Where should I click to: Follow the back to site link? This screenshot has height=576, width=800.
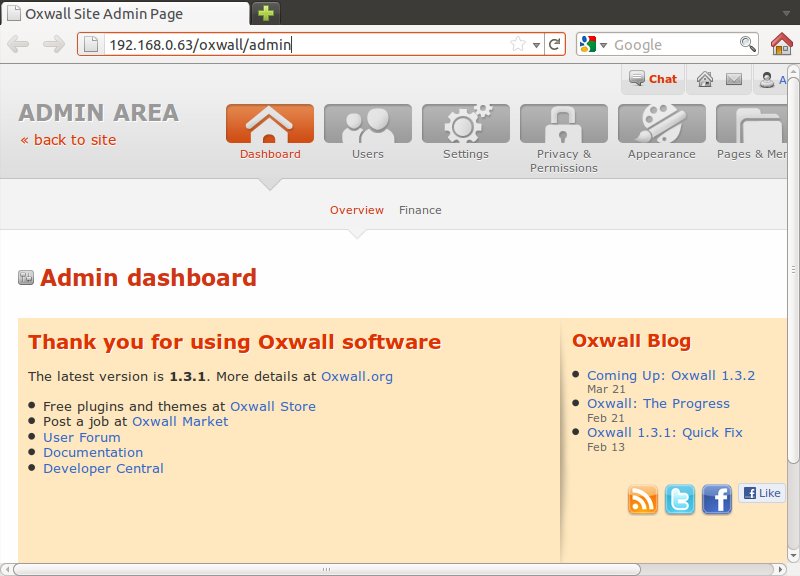(x=68, y=140)
